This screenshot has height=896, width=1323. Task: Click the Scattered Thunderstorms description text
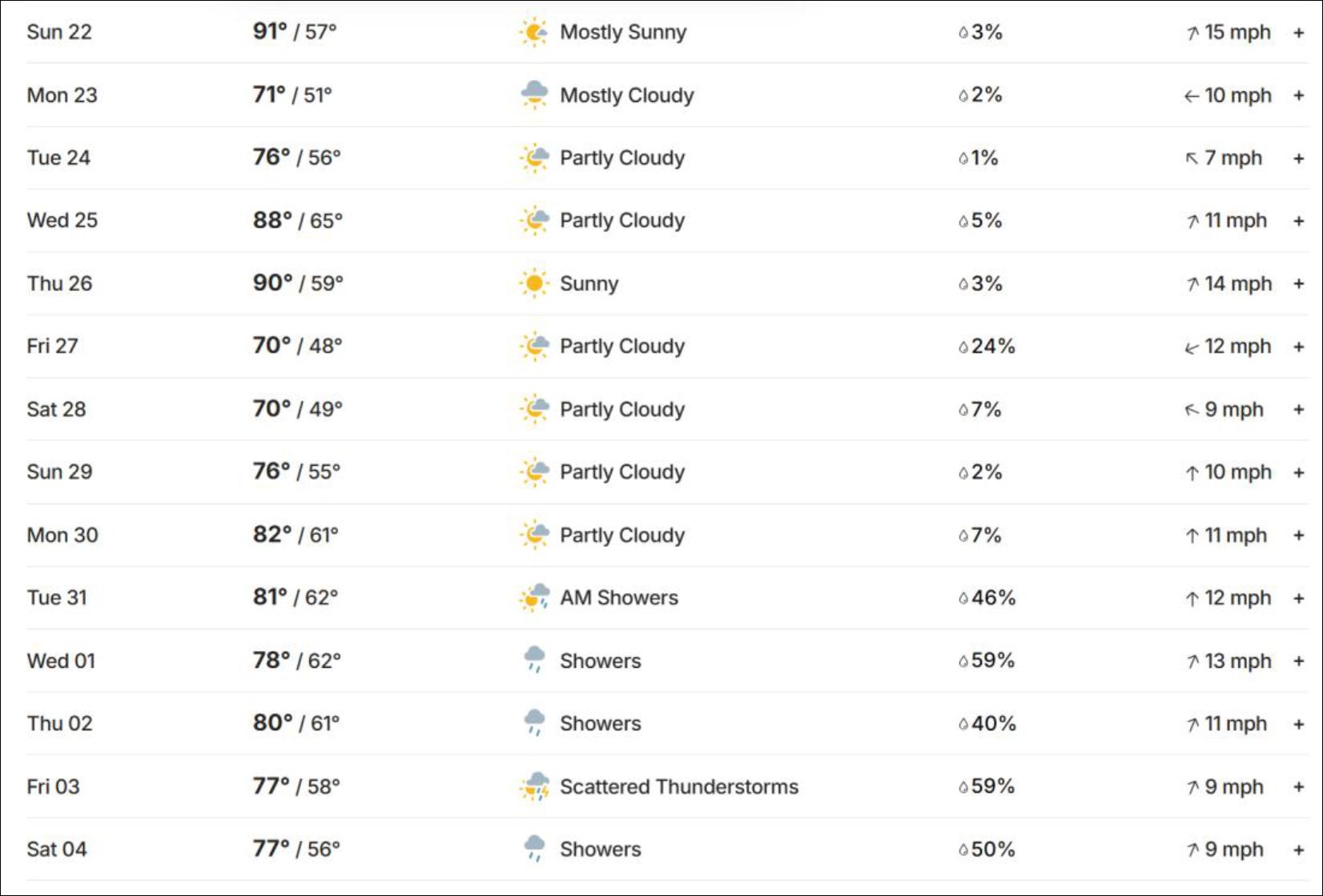tap(679, 786)
